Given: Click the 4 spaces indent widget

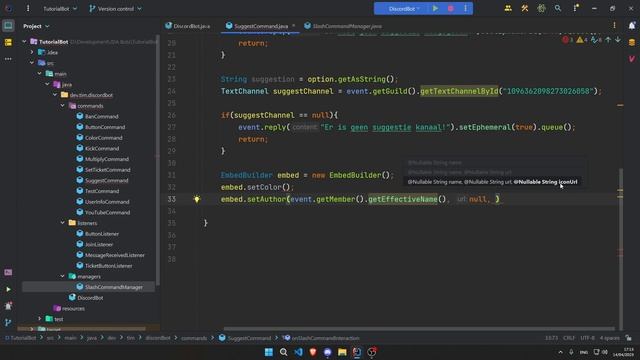Looking at the screenshot, I should [x=609, y=338].
